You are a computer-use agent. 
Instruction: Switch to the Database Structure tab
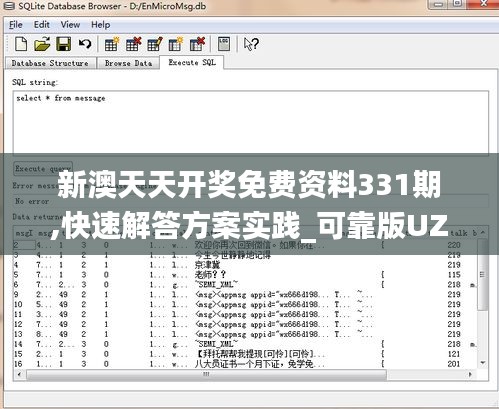(x=50, y=63)
